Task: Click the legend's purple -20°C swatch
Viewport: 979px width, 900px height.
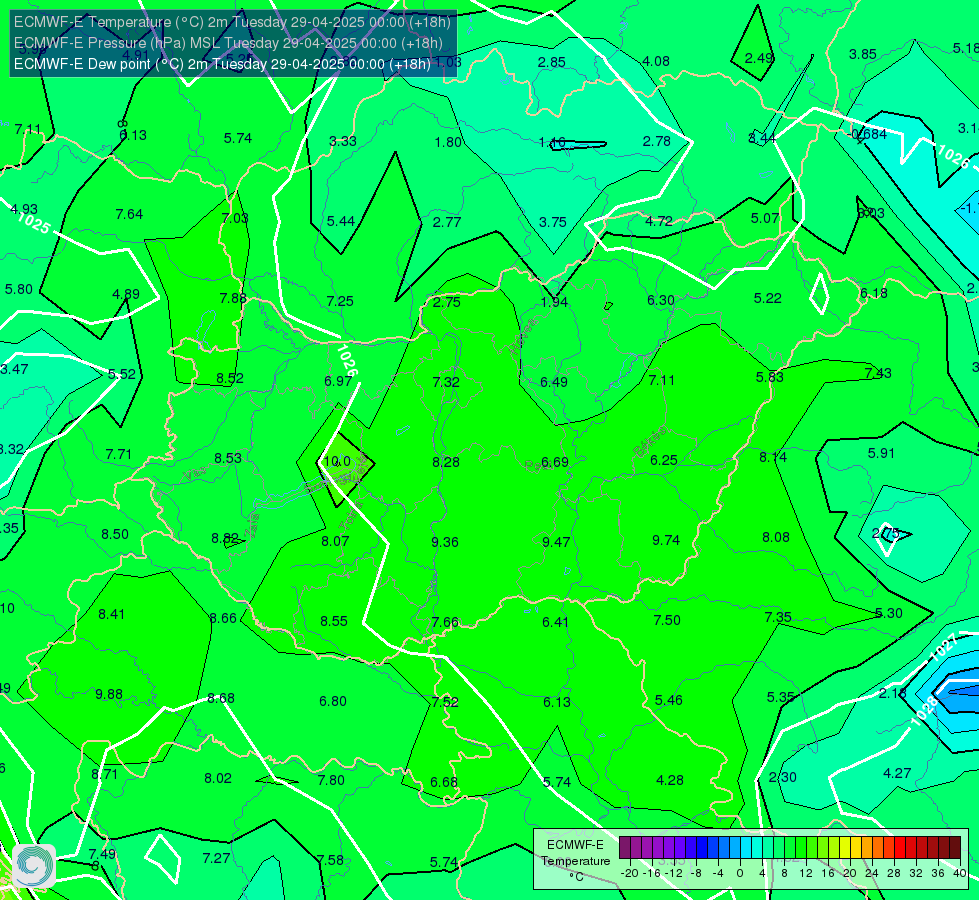Action: coord(625,848)
